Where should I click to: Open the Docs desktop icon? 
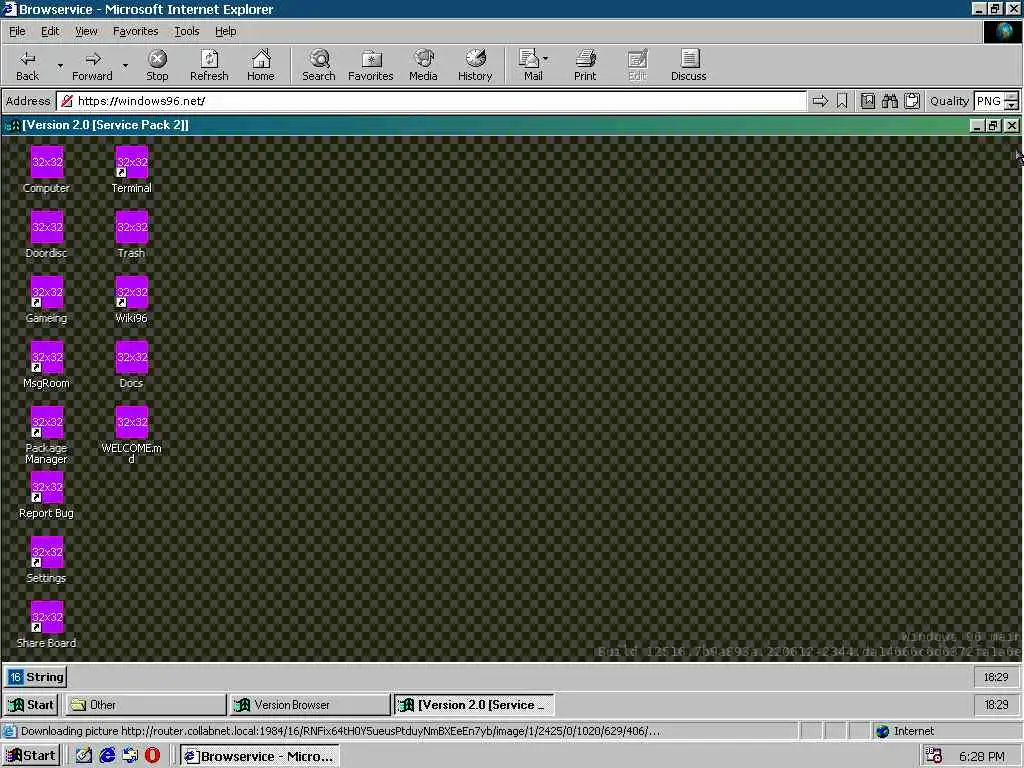pos(131,365)
